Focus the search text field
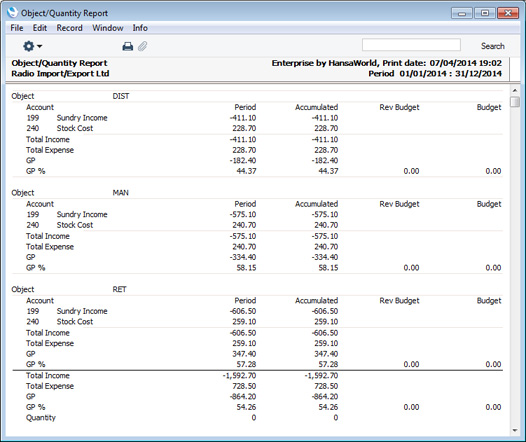The width and height of the screenshot is (526, 442). coord(411,45)
